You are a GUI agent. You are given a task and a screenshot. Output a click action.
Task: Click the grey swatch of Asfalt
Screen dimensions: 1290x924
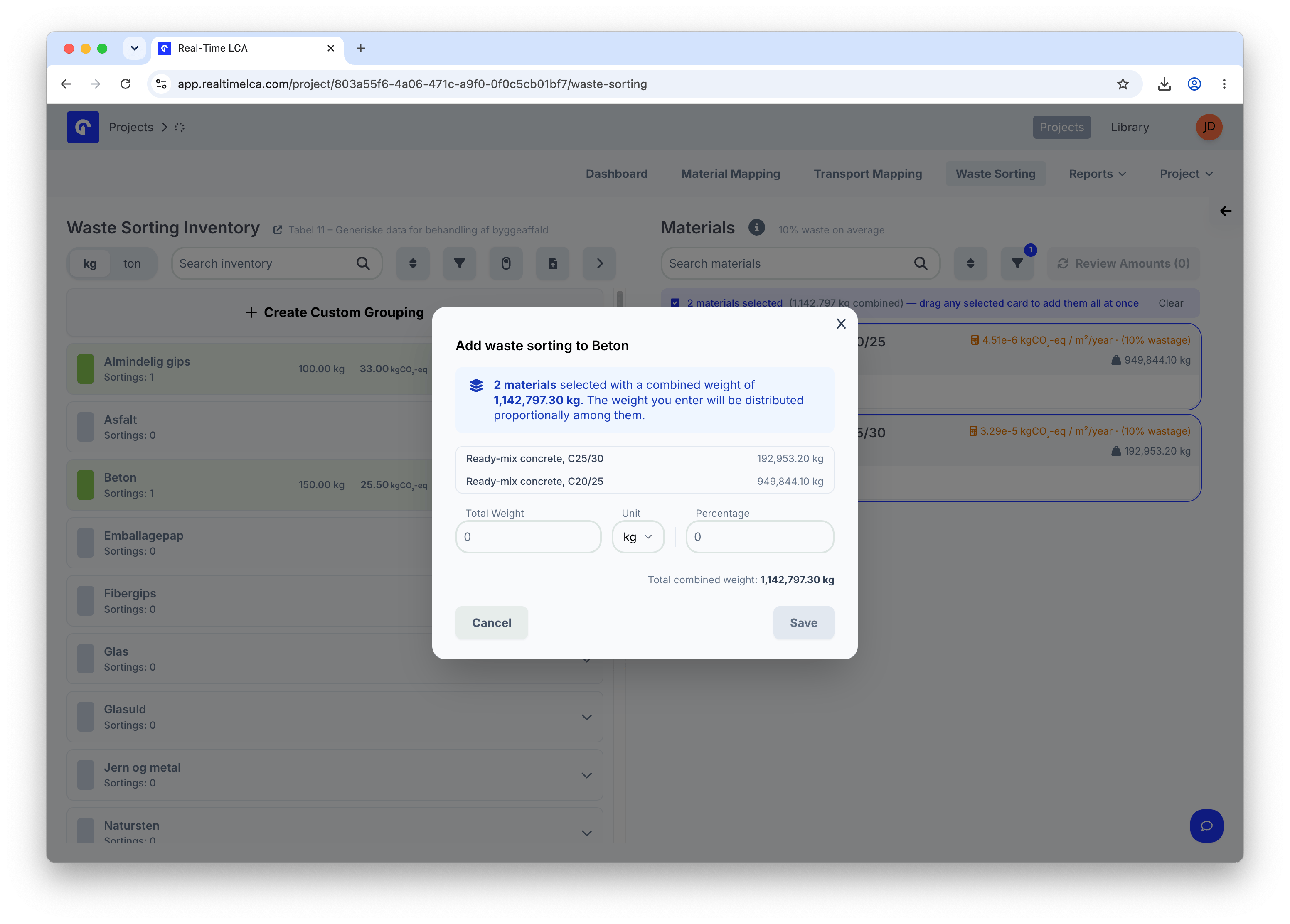85,427
